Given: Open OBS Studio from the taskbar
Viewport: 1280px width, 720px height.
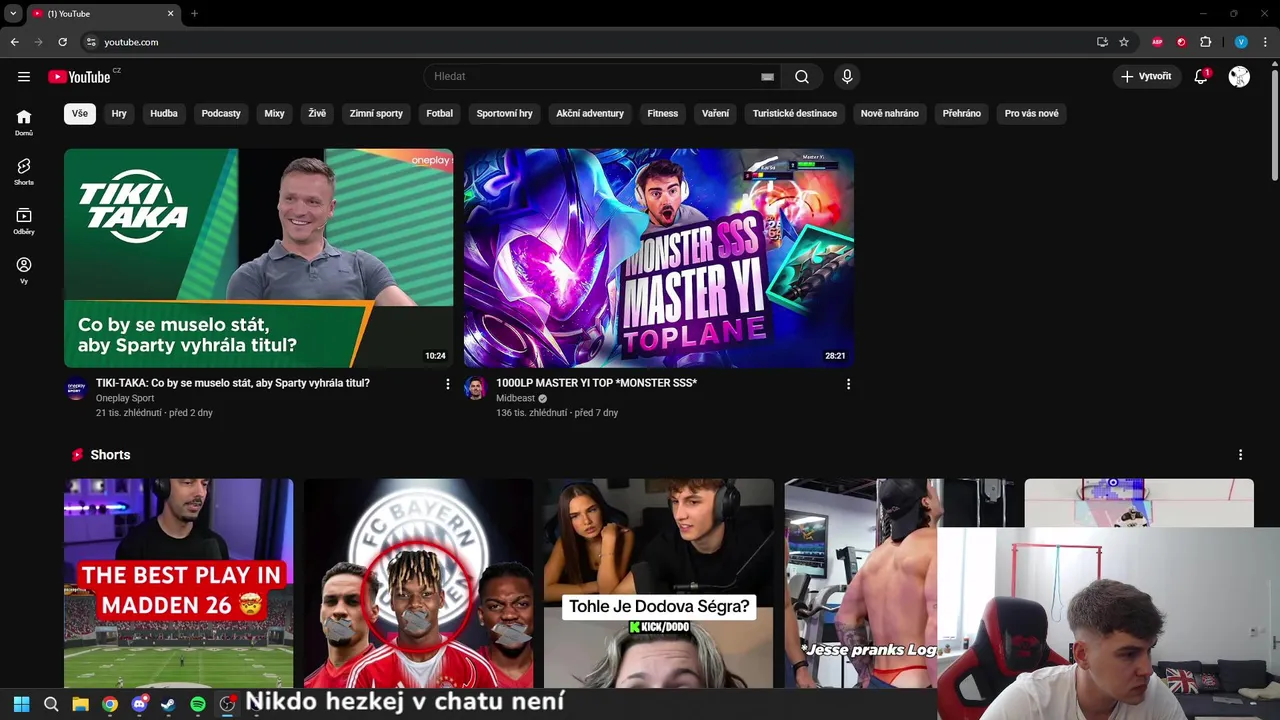Looking at the screenshot, I should coord(227,704).
